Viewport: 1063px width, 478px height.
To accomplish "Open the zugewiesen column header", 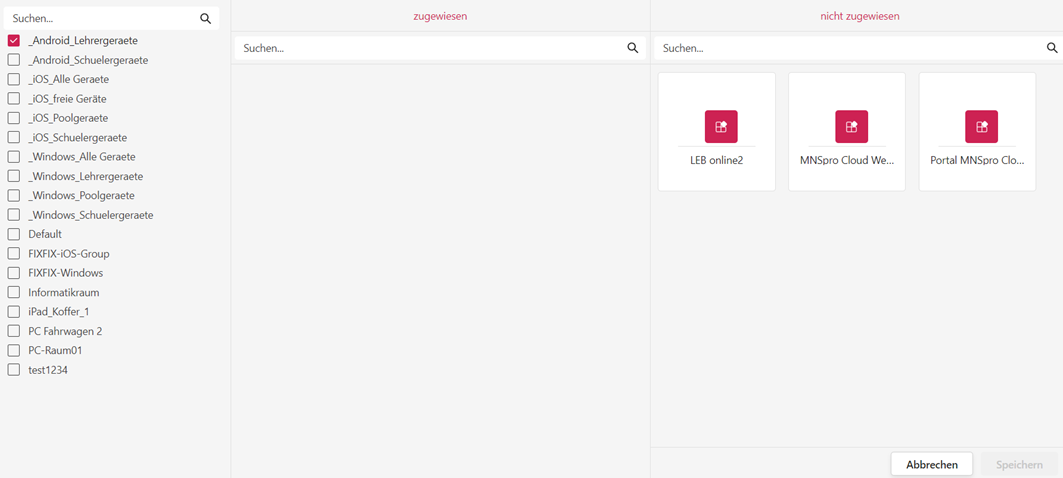I will coord(440,16).
